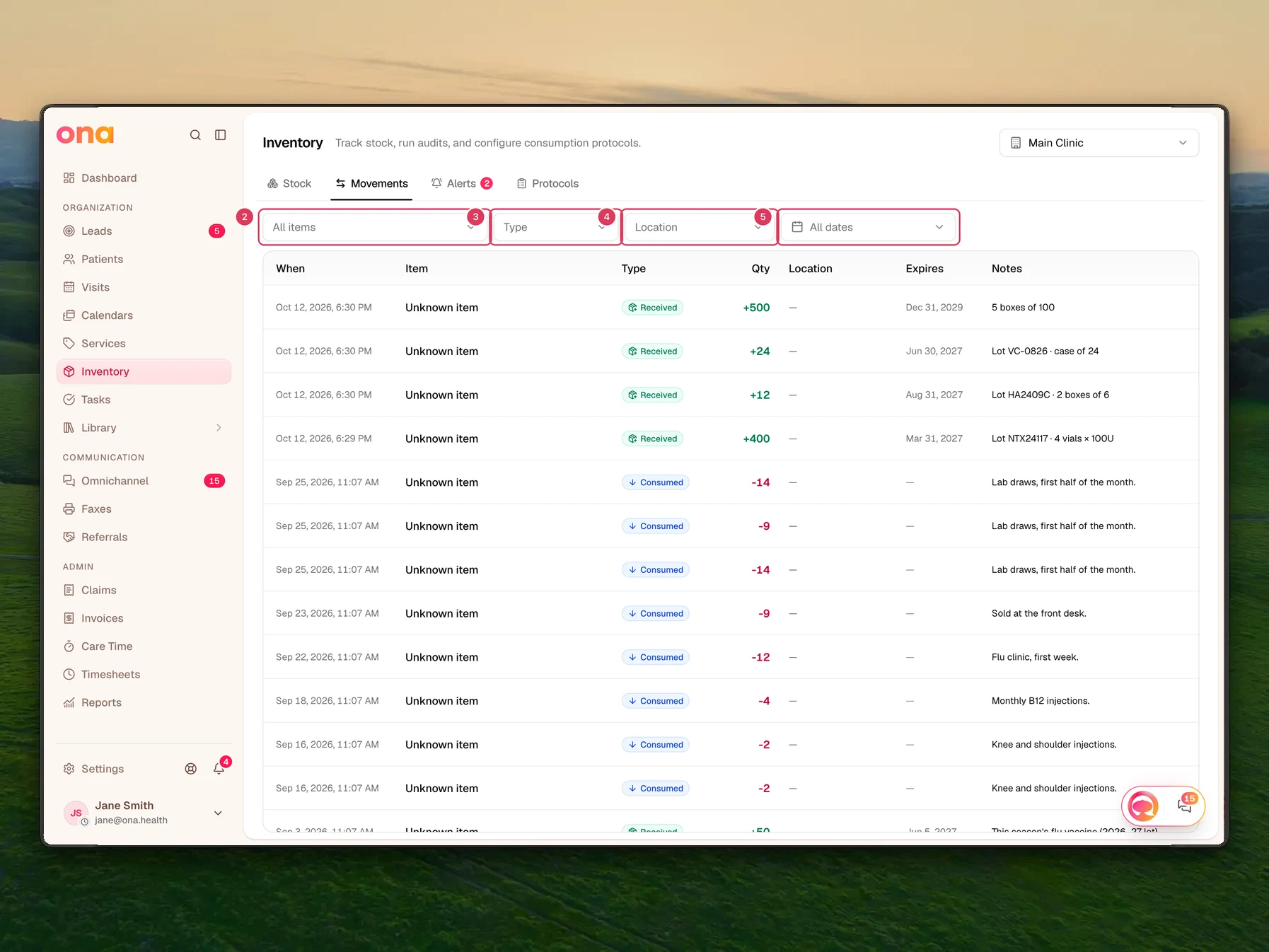
Task: Open Calendars in sidebar
Action: (144, 315)
